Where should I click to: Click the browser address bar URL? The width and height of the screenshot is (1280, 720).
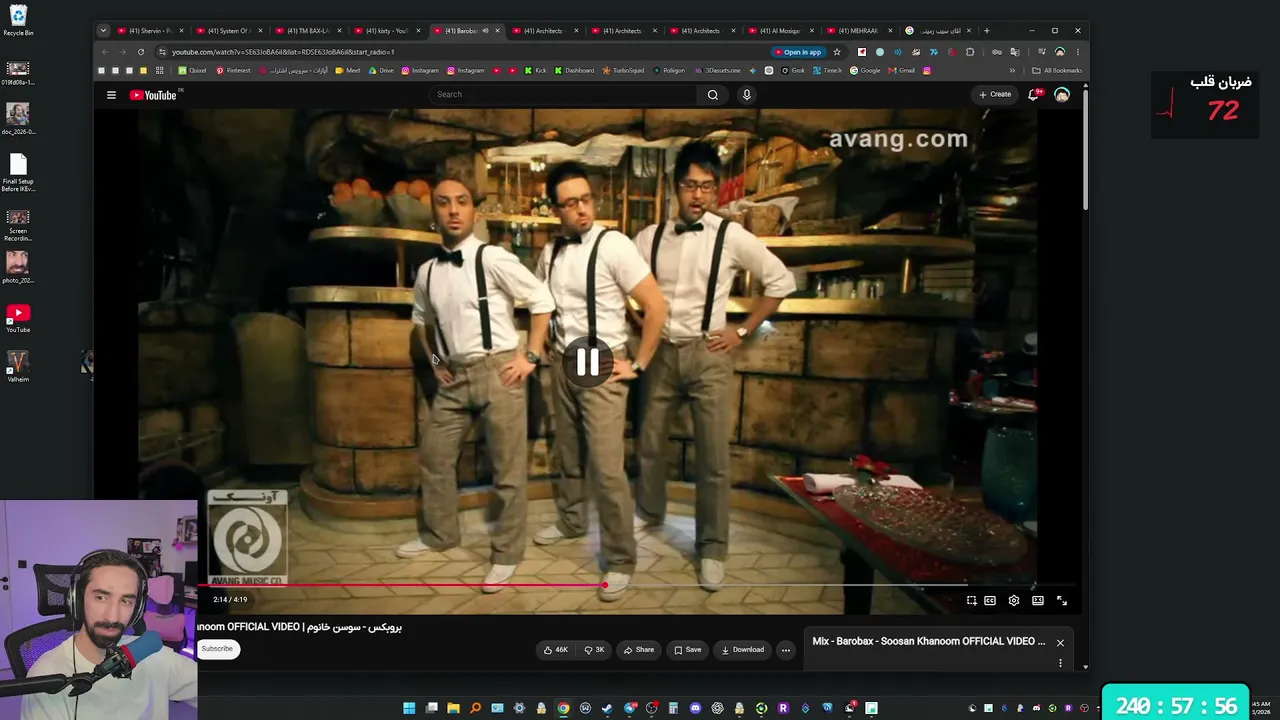[283, 52]
